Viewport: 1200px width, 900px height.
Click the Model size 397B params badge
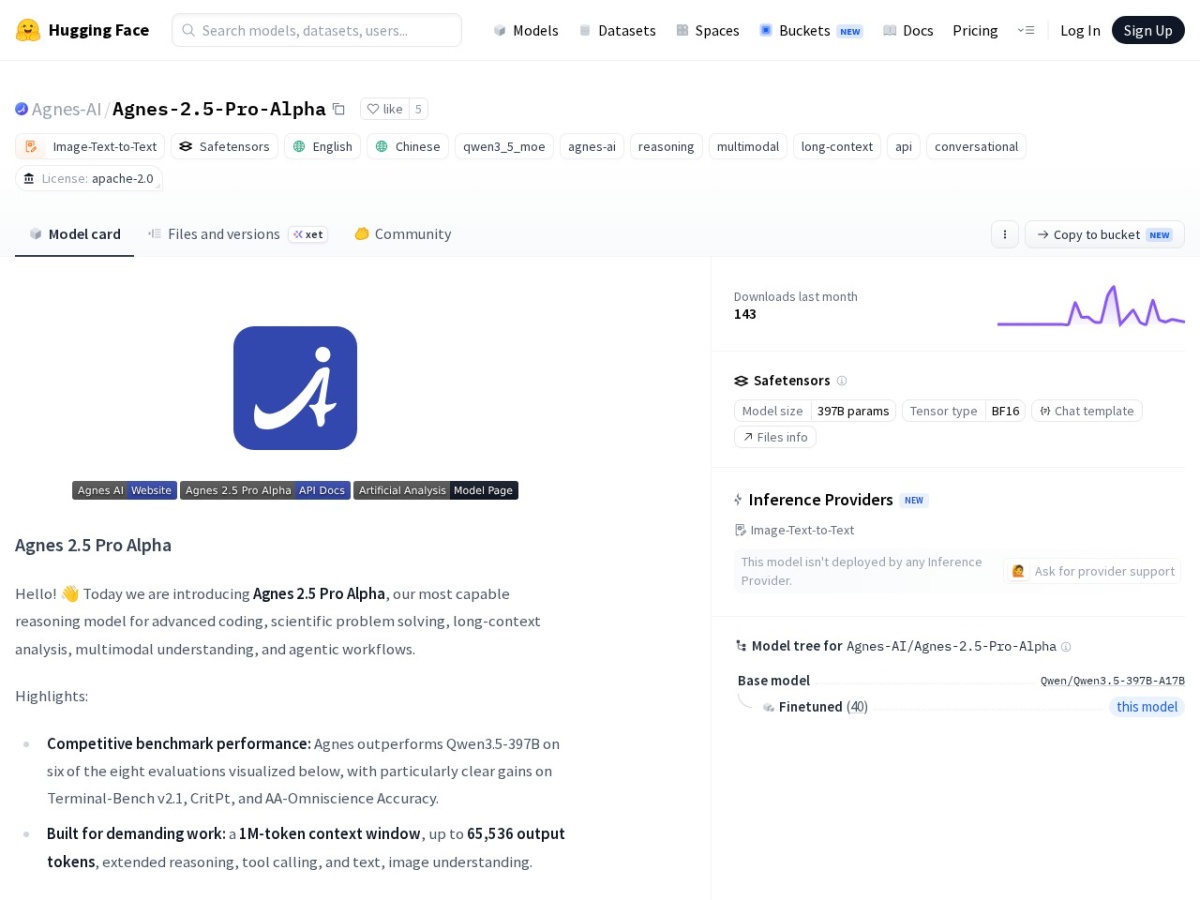tap(815, 411)
